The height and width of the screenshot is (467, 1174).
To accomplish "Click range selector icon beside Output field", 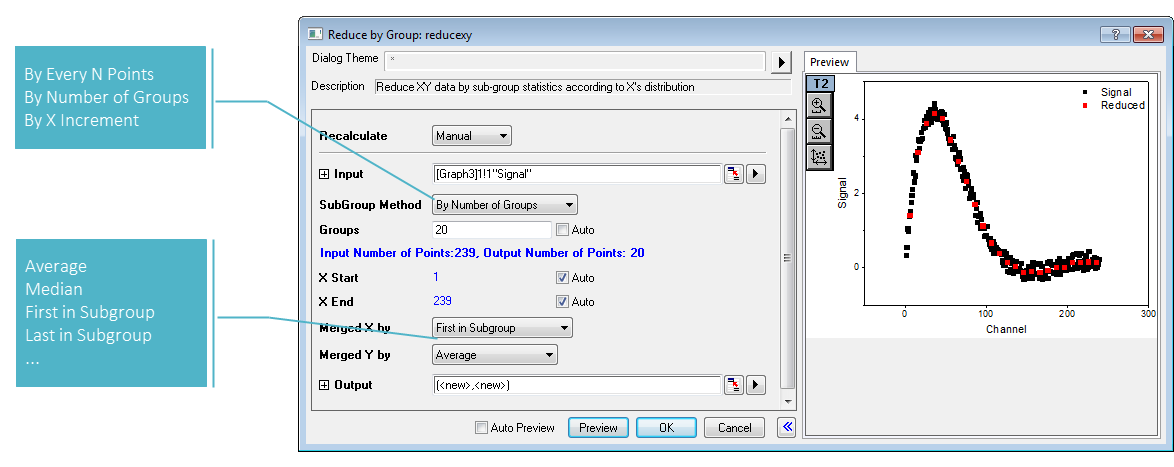I will [x=734, y=385].
